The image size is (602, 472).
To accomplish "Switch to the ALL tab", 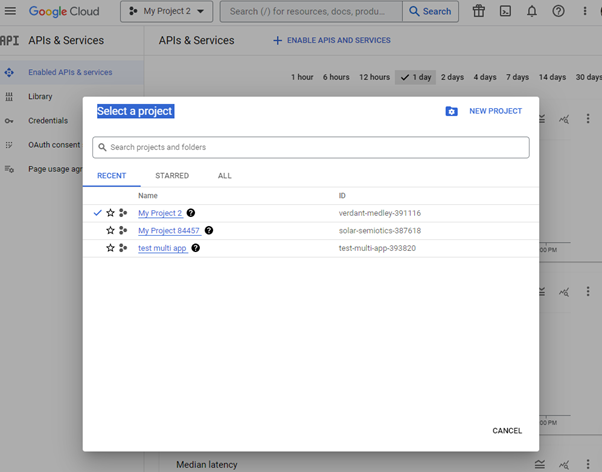I will [x=225, y=176].
